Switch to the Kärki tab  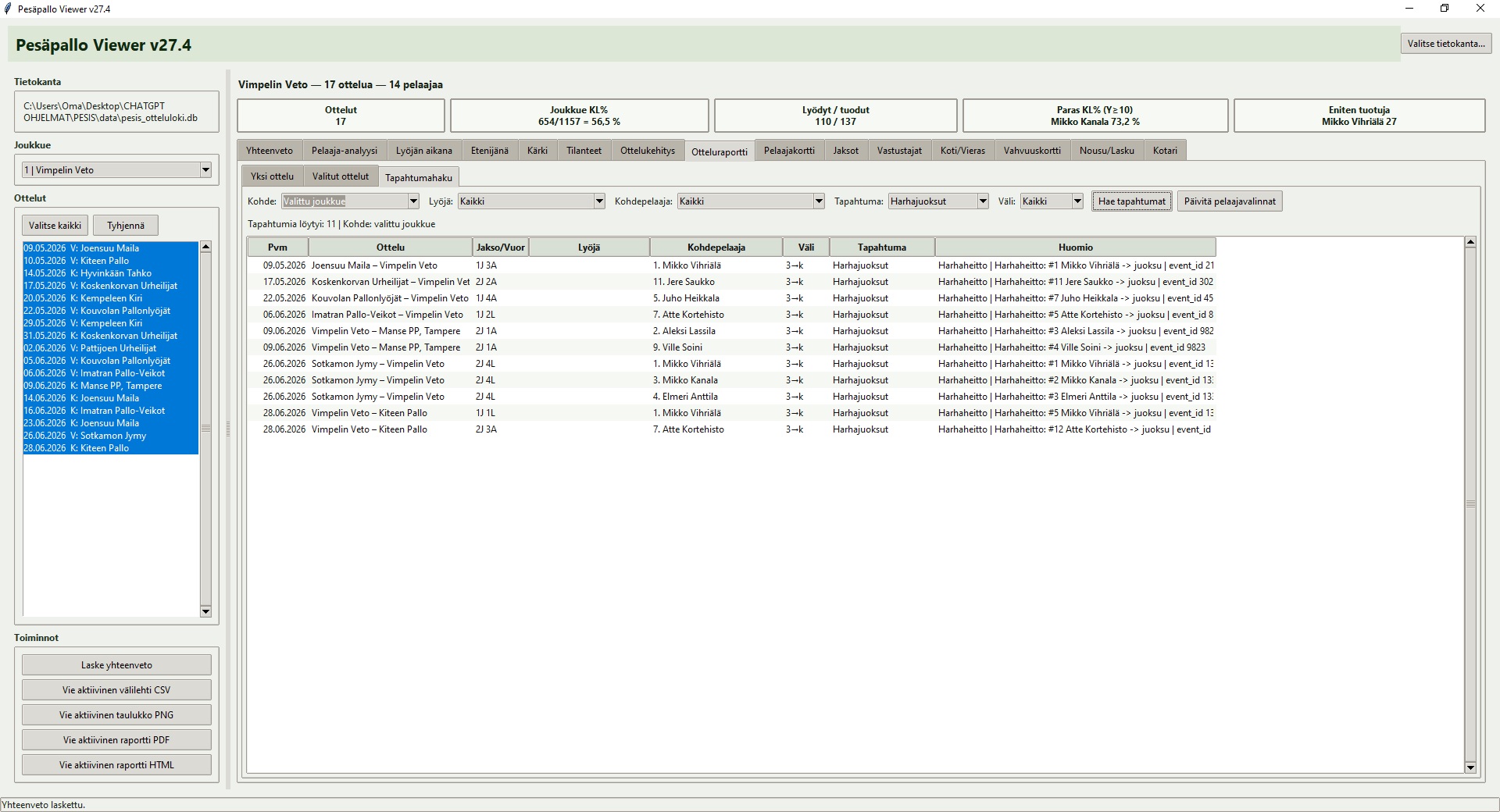[x=537, y=151]
